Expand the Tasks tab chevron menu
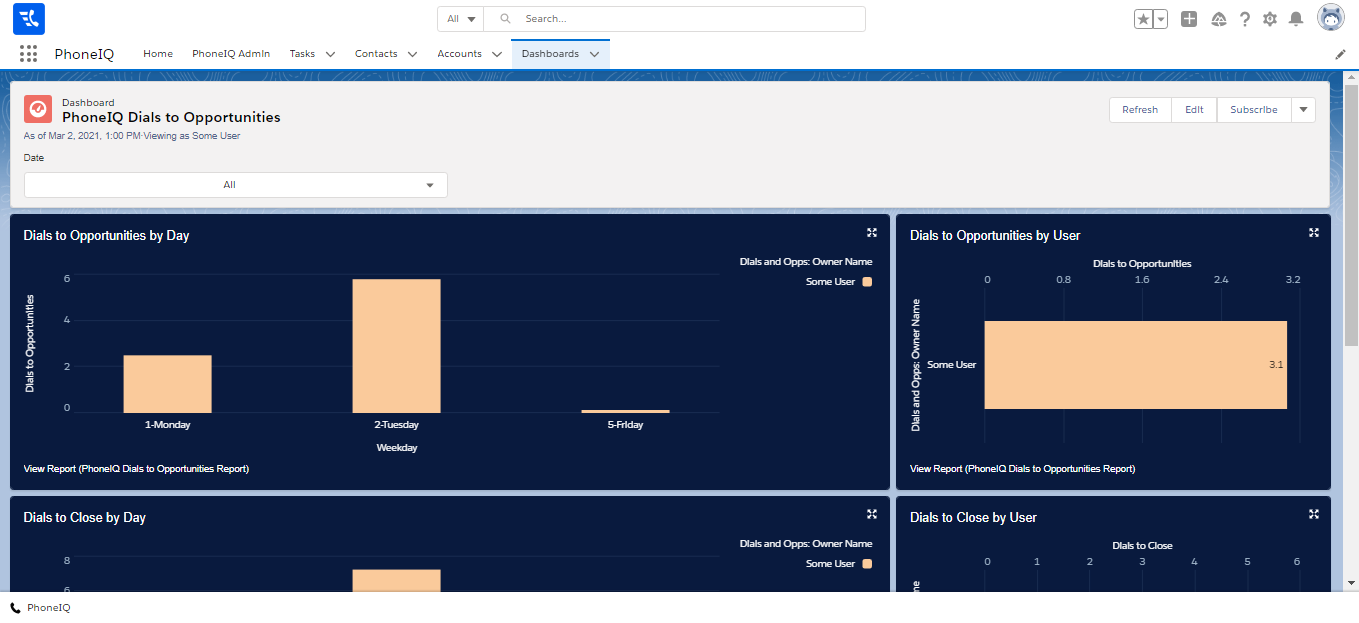The width and height of the screenshot is (1359, 623). pyautogui.click(x=330, y=54)
